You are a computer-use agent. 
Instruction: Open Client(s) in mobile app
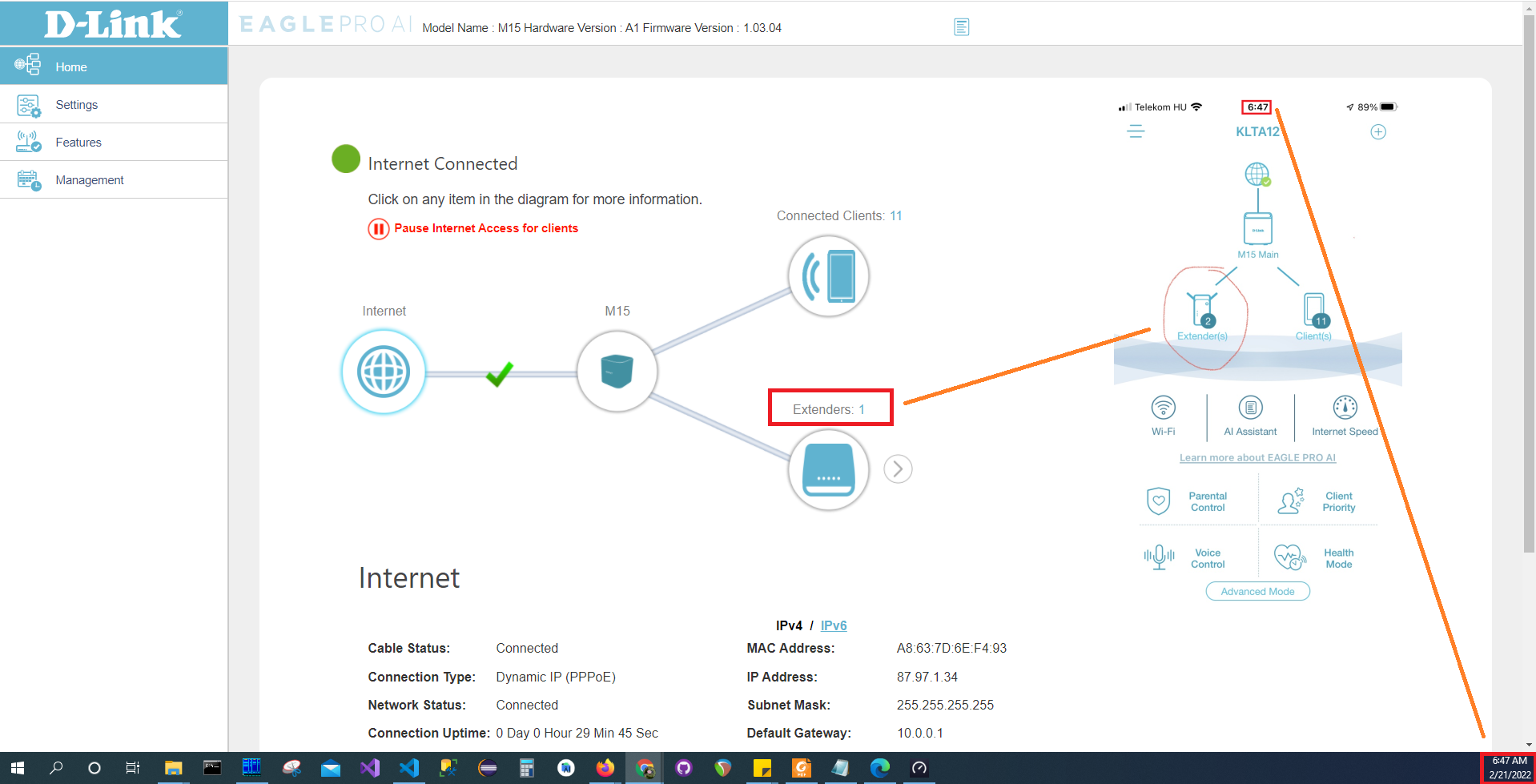click(x=1314, y=317)
